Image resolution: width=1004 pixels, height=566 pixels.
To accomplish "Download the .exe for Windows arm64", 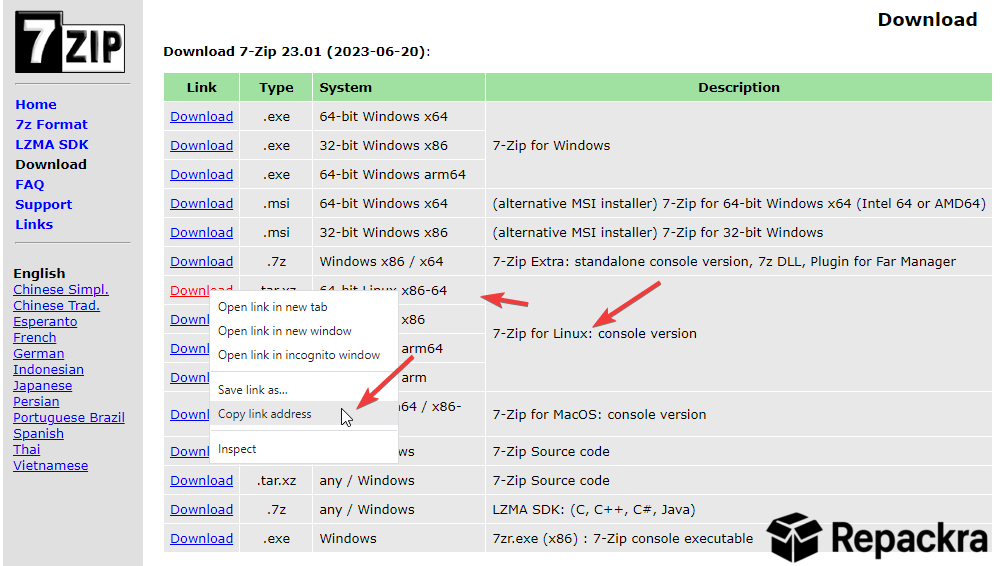I will 201,174.
